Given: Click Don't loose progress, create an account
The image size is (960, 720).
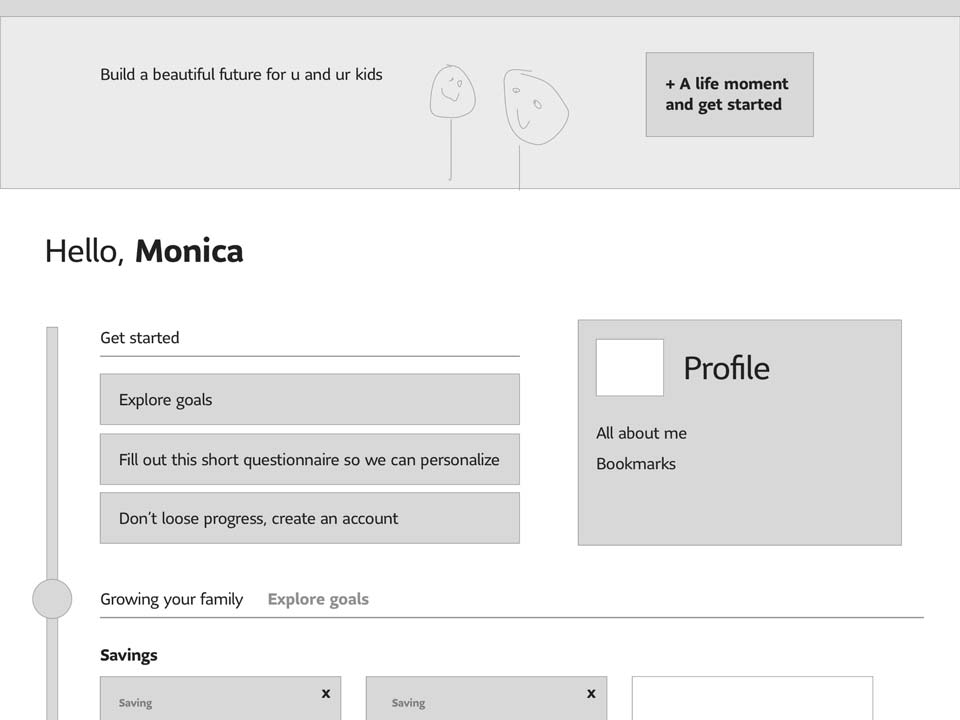Looking at the screenshot, I should coord(310,518).
